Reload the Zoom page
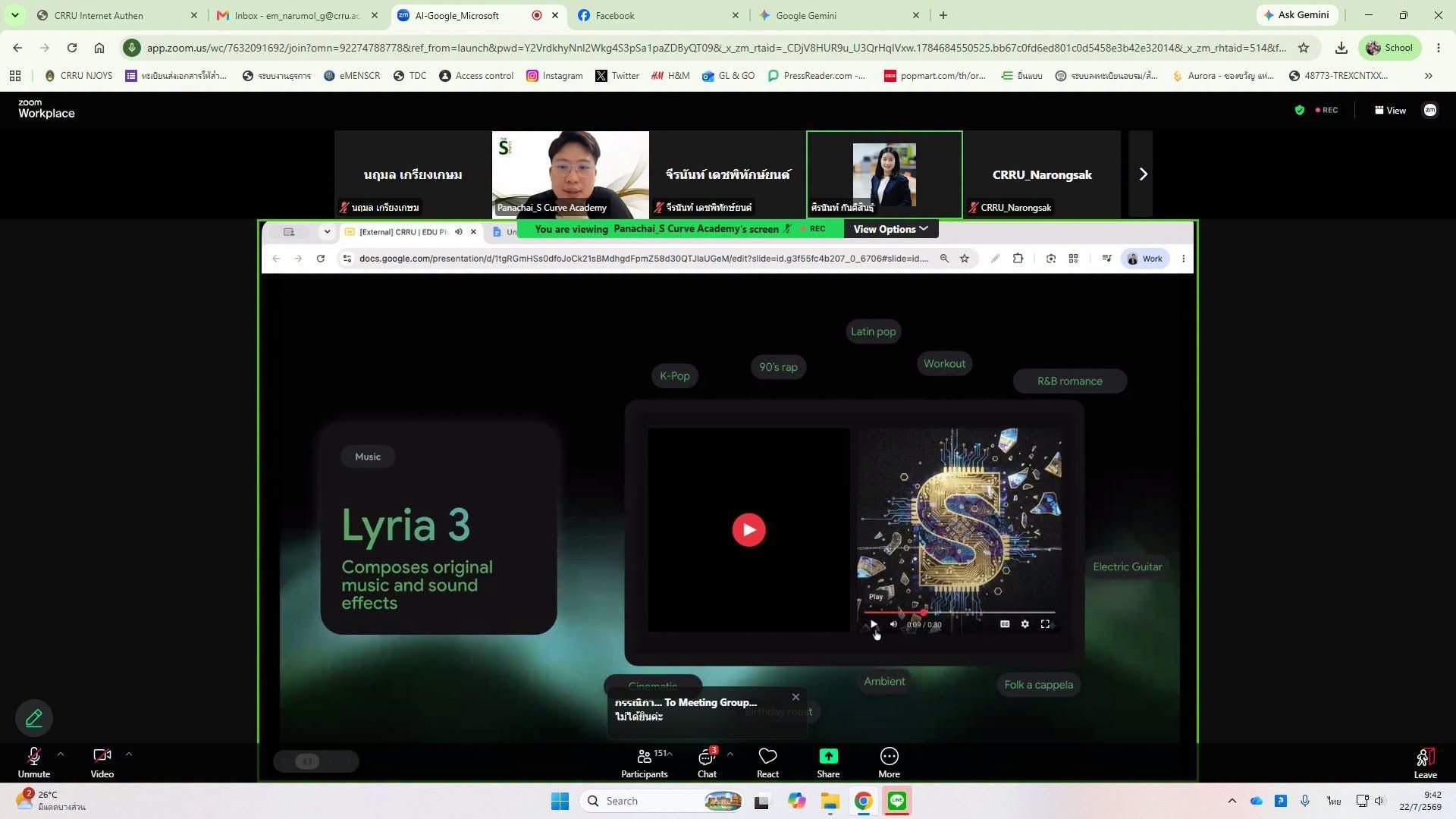 pos(72,48)
